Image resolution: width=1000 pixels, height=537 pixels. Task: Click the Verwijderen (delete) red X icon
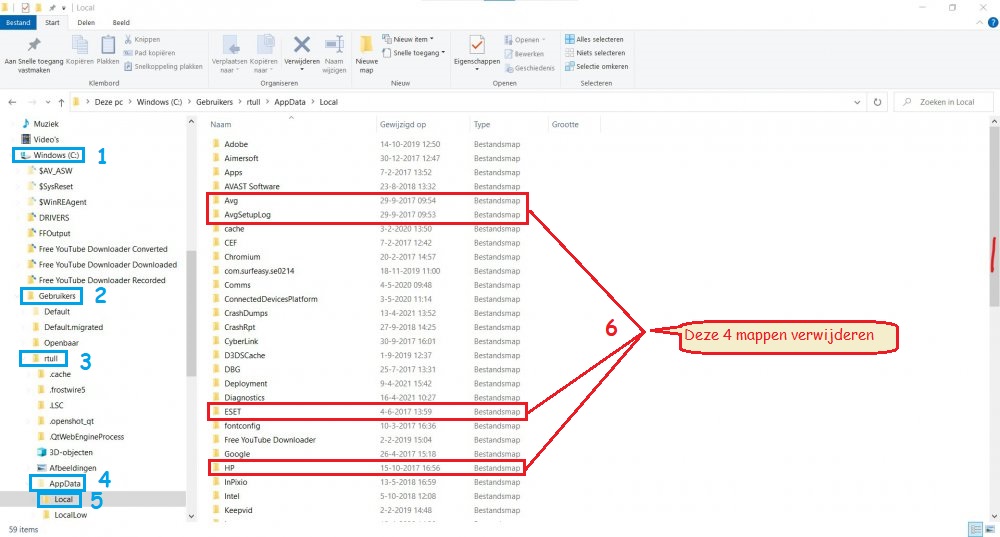(x=301, y=44)
